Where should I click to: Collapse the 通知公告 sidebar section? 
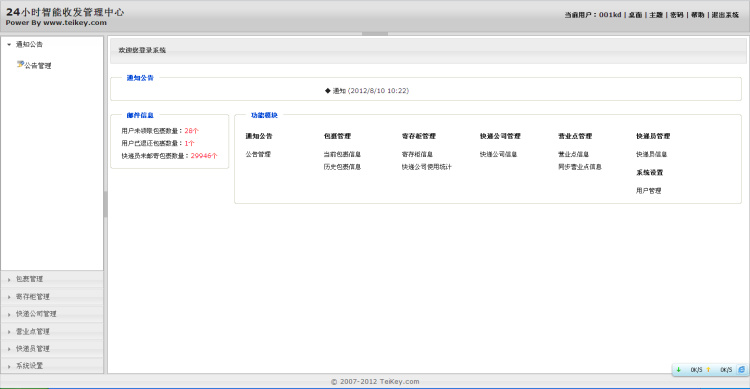coord(52,44)
